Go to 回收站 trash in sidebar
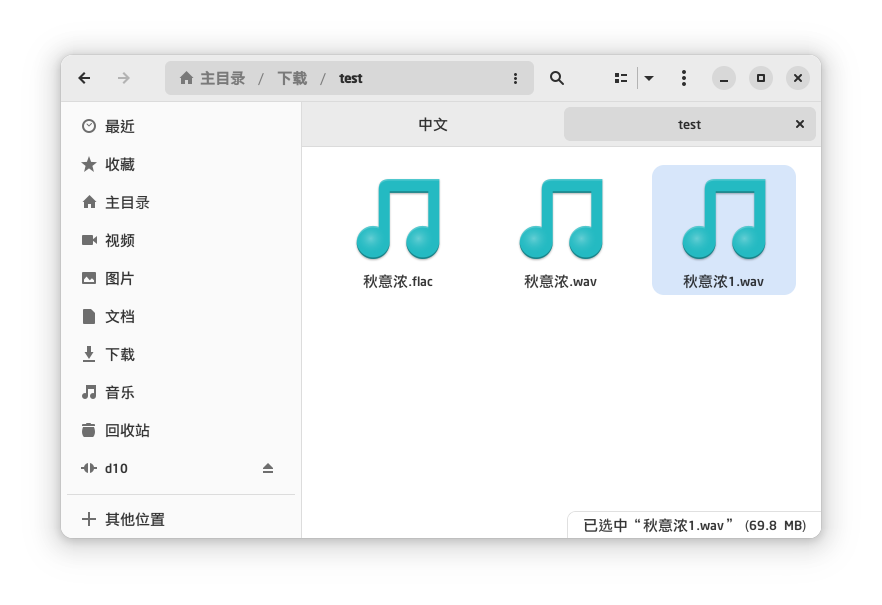This screenshot has width=882, height=605. click(x=127, y=430)
